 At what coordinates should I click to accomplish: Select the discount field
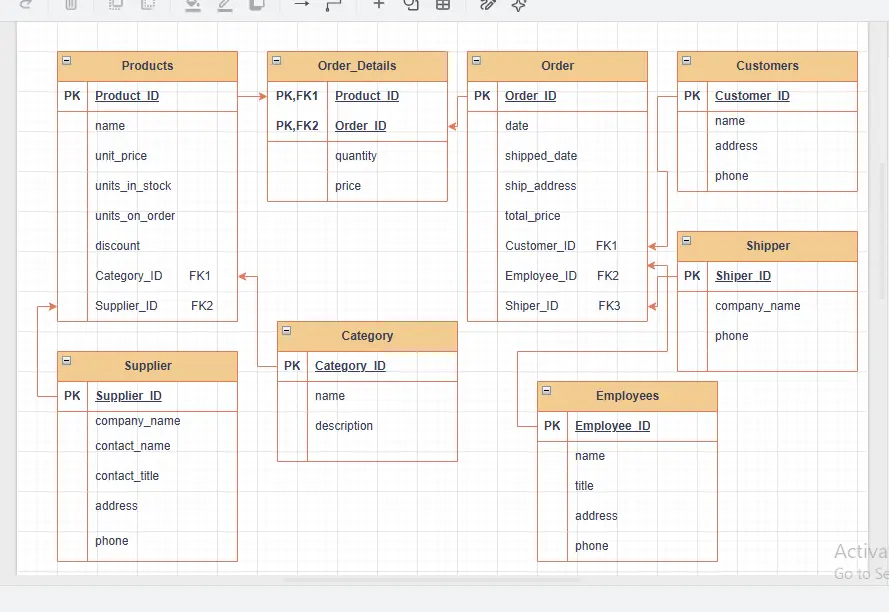click(x=117, y=246)
